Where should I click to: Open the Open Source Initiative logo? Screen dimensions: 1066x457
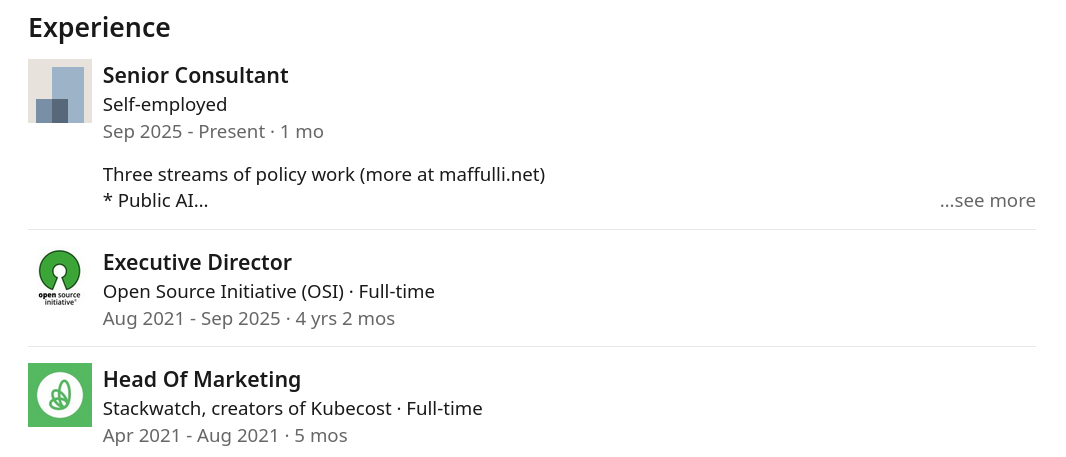click(60, 278)
